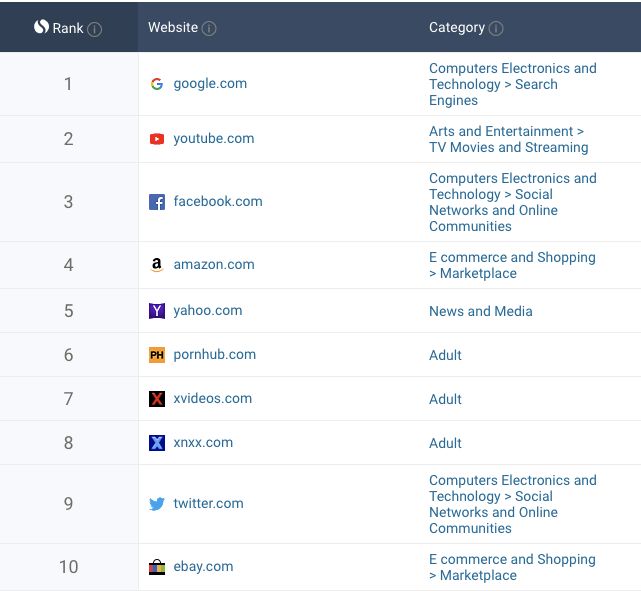Click the Yahoo favicon icon

[157, 311]
